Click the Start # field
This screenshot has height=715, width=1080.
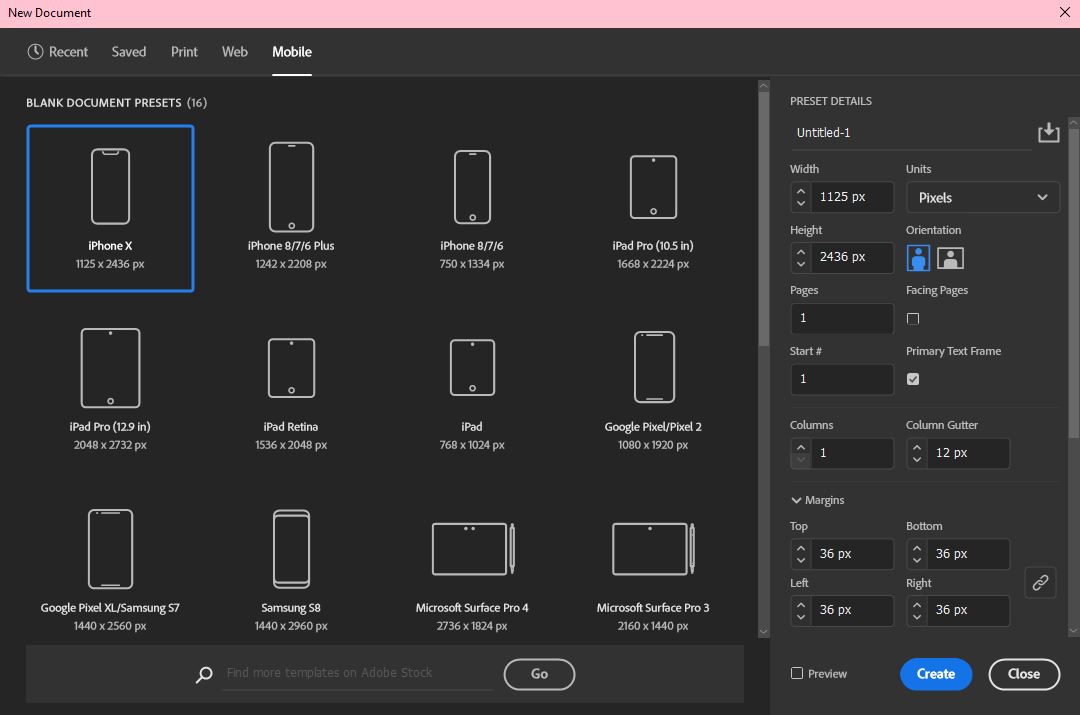click(842, 379)
